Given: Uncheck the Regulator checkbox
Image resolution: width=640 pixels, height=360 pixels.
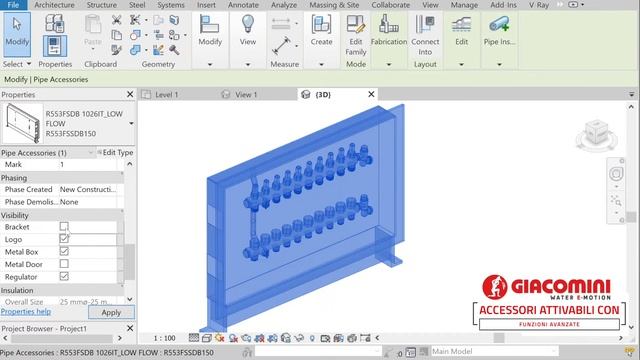Looking at the screenshot, I should pyautogui.click(x=64, y=276).
